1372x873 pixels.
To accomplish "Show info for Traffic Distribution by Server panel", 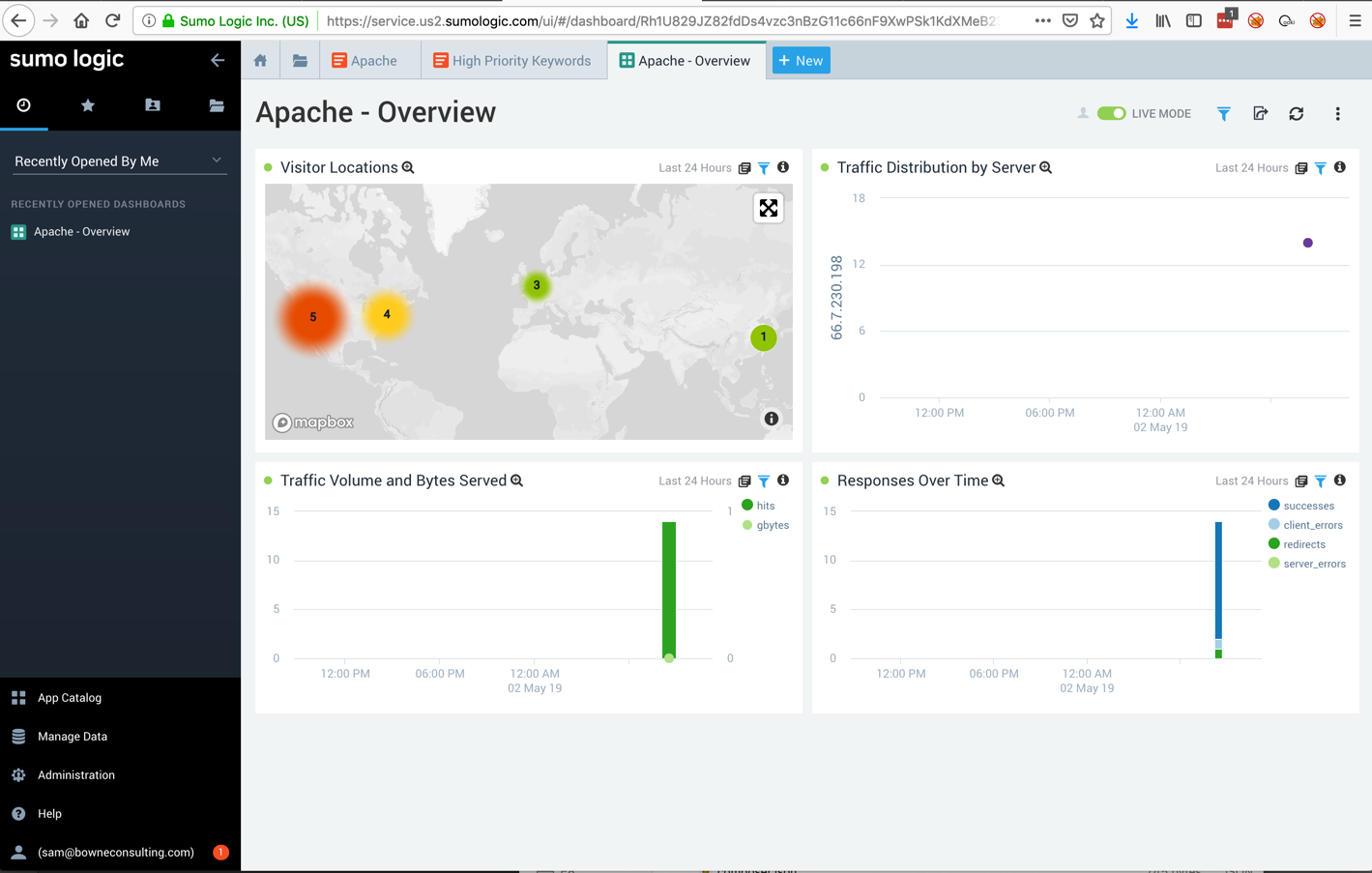I will click(1339, 167).
